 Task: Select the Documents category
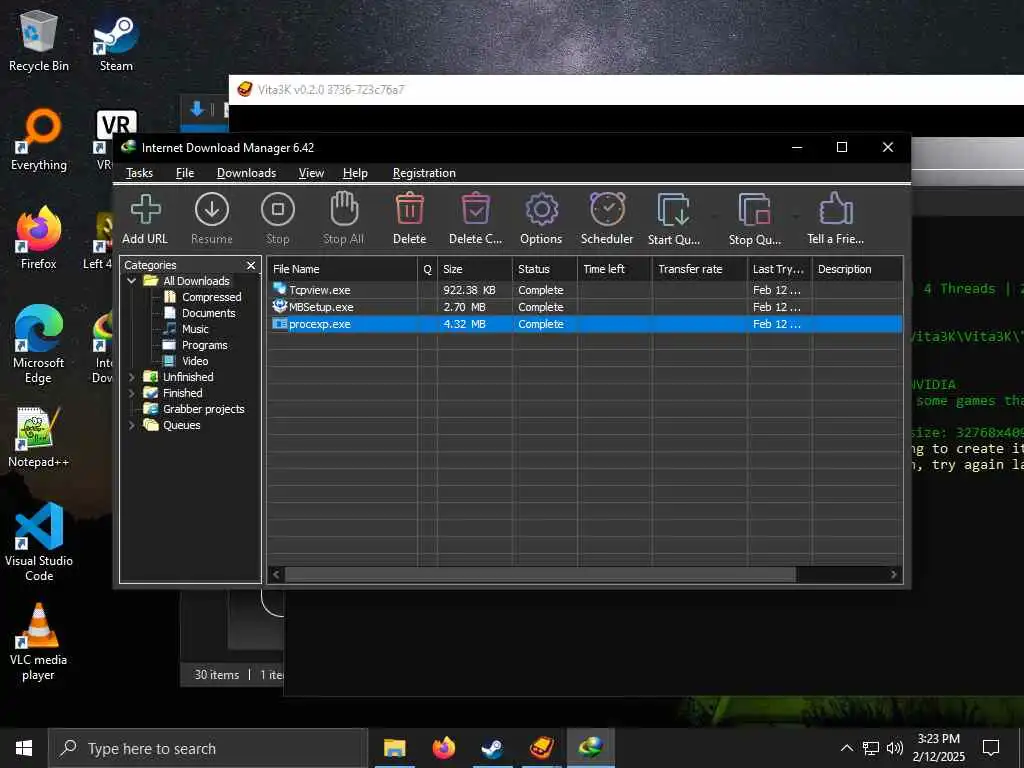click(x=208, y=313)
